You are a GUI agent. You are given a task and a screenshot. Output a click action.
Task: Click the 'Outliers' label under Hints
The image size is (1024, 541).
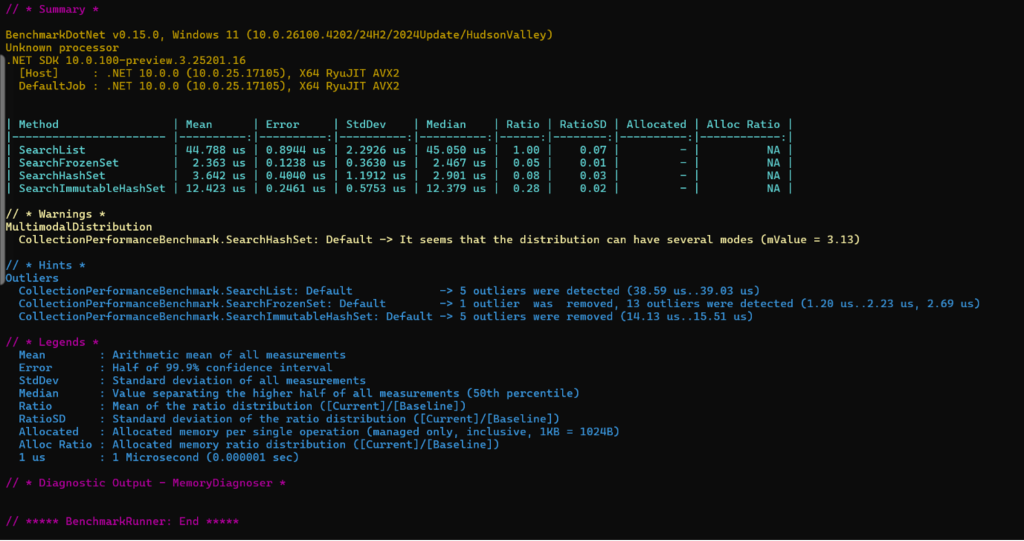[x=32, y=278]
